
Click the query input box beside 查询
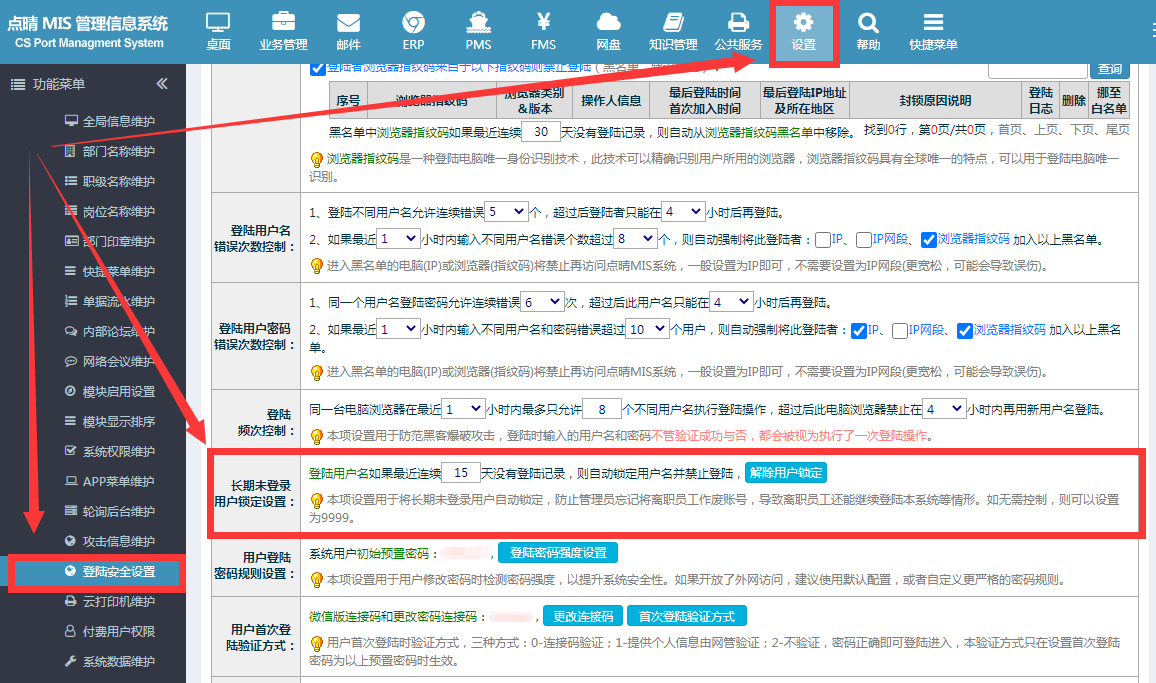point(1038,69)
